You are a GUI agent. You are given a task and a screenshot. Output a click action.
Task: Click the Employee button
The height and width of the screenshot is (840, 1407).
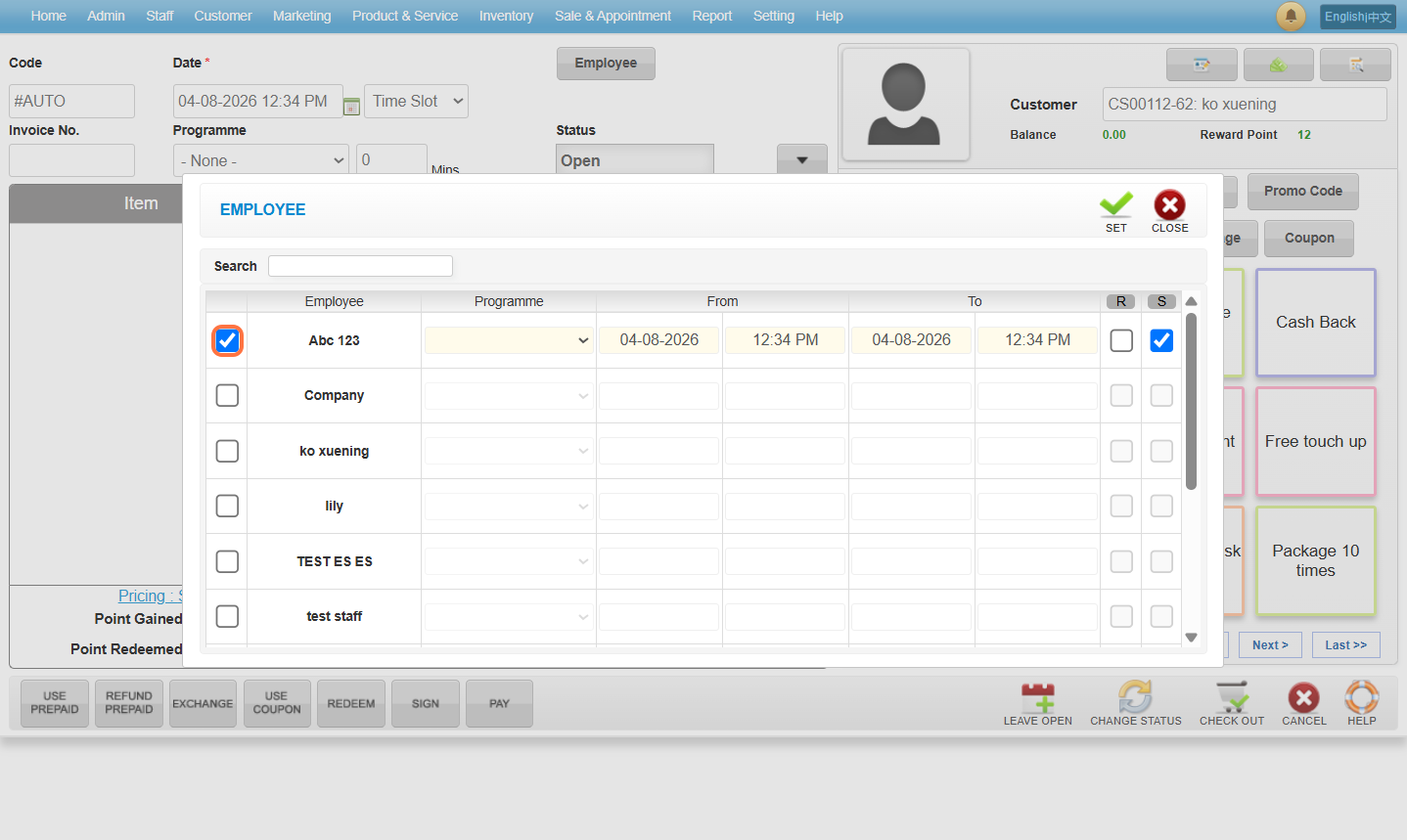[606, 64]
